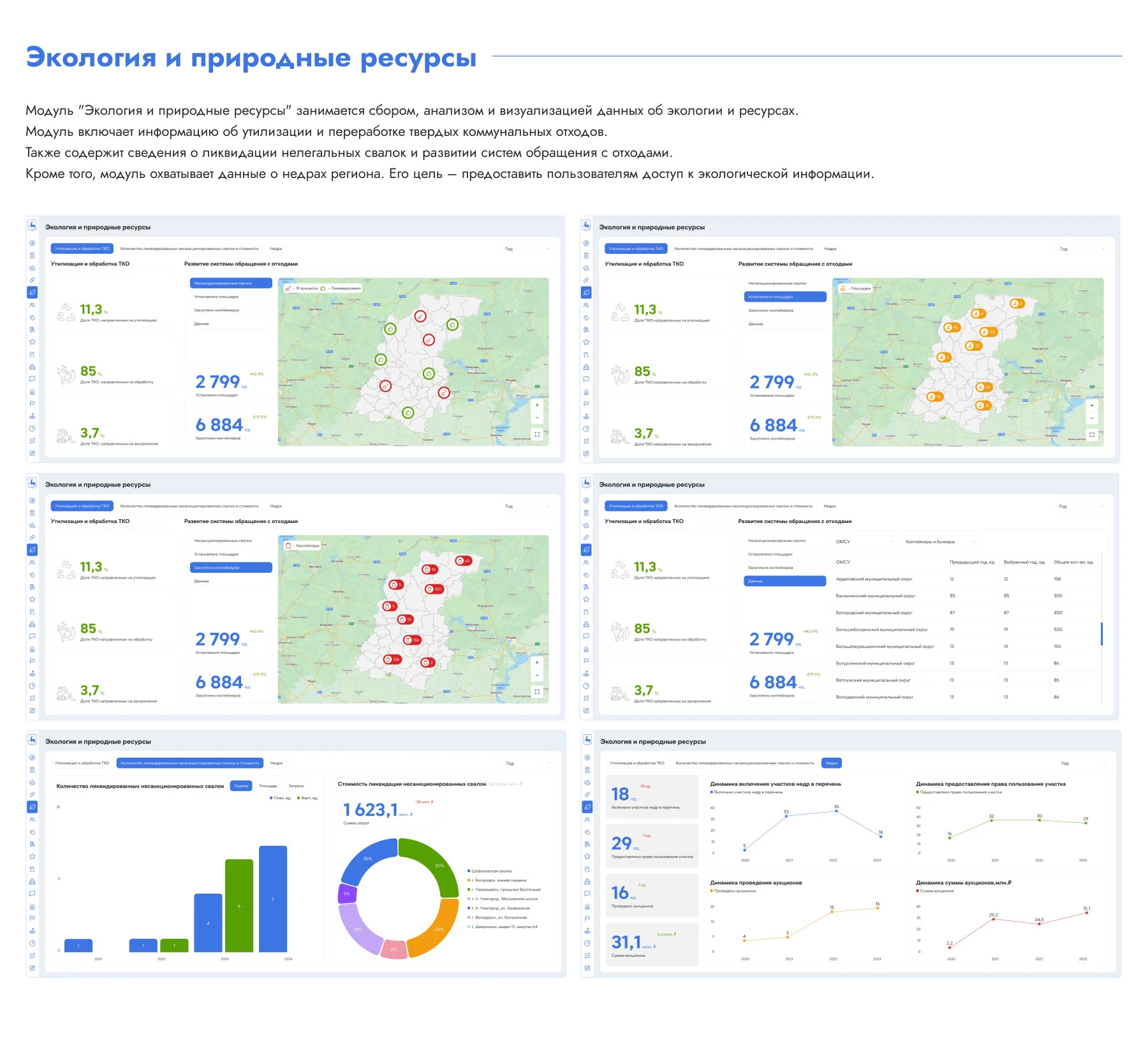Click the red container marker labeled 158
The image size is (1148, 1048).
(x=392, y=660)
